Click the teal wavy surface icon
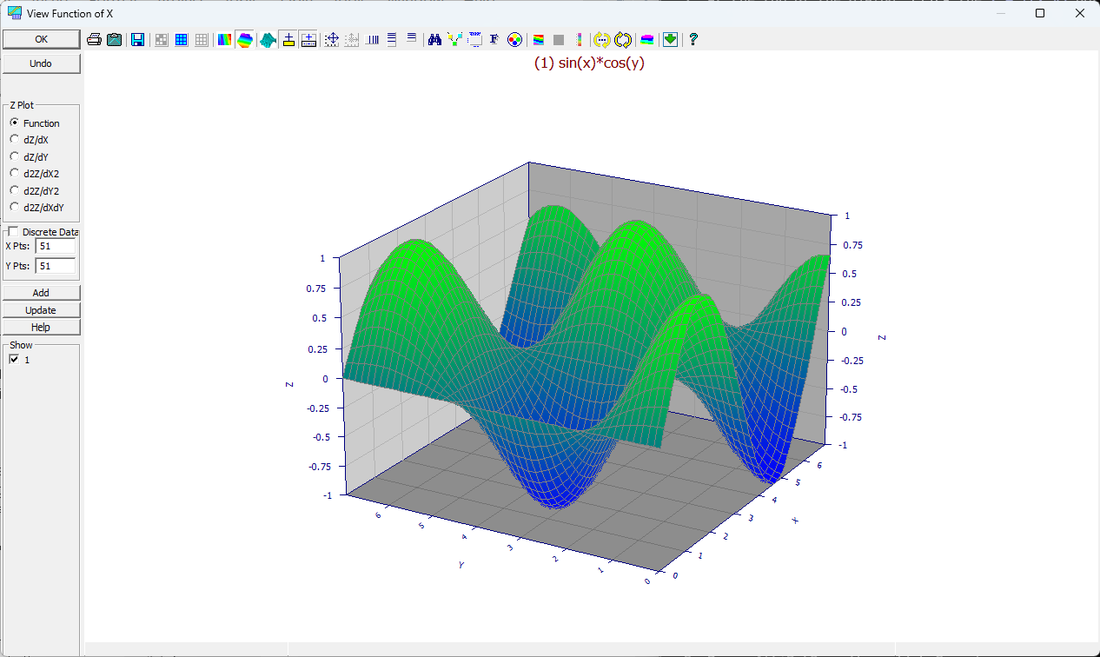Image resolution: width=1100 pixels, height=657 pixels. point(268,40)
